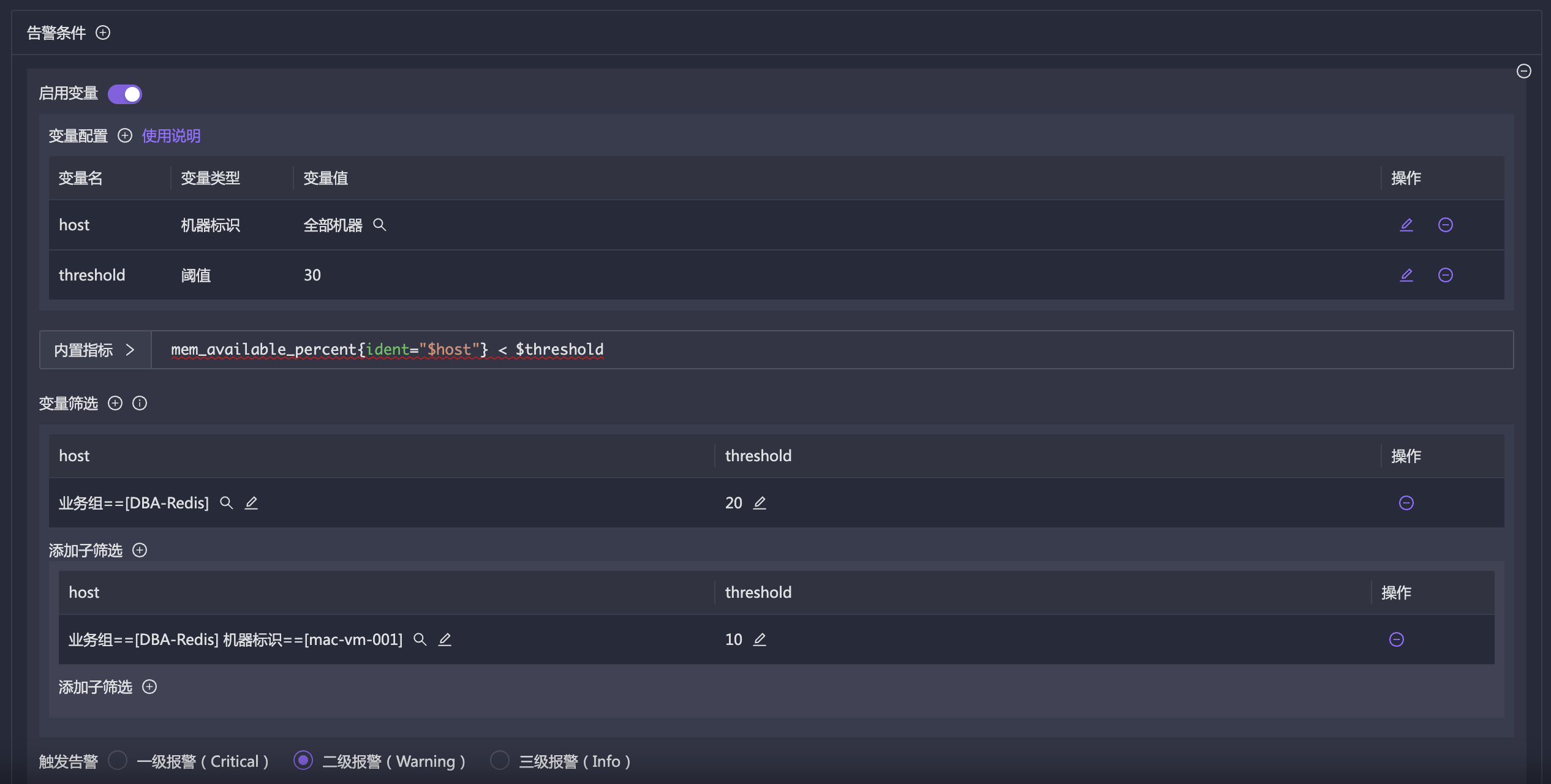Expand the 内置指标 selector
Screen dimensions: 1551x784
[x=95, y=350]
